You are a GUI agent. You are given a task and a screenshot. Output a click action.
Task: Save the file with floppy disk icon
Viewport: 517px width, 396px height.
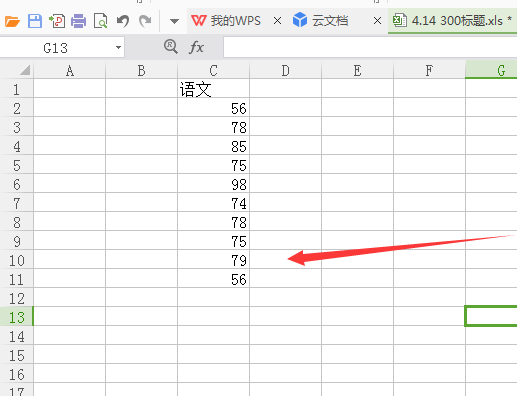click(x=35, y=21)
